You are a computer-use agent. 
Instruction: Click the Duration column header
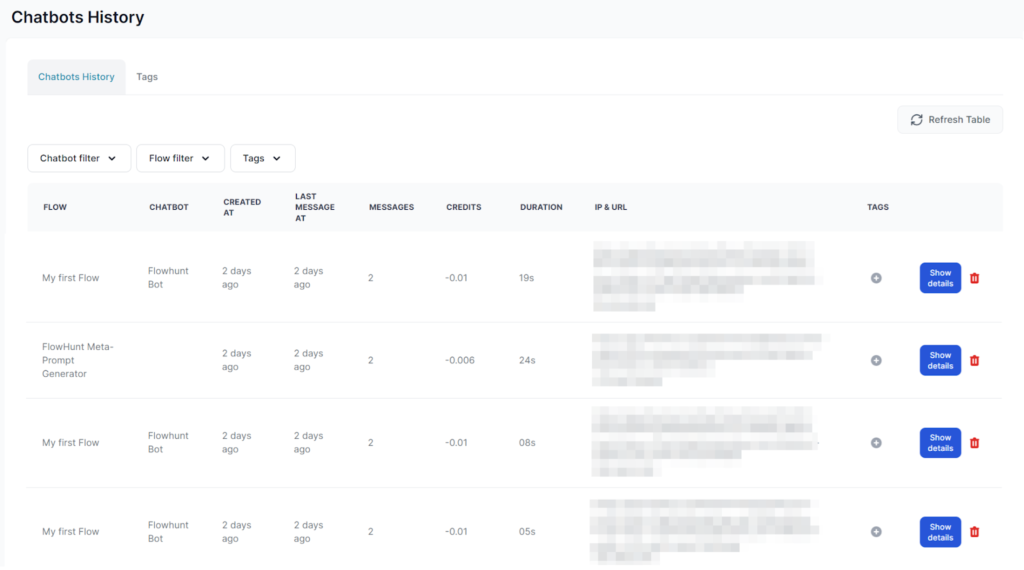click(x=541, y=207)
